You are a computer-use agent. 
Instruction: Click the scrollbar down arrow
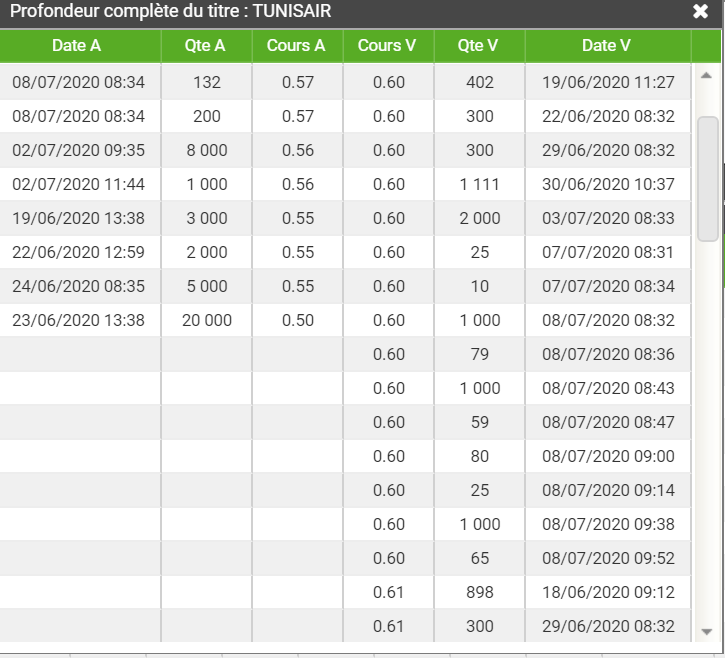(x=706, y=632)
